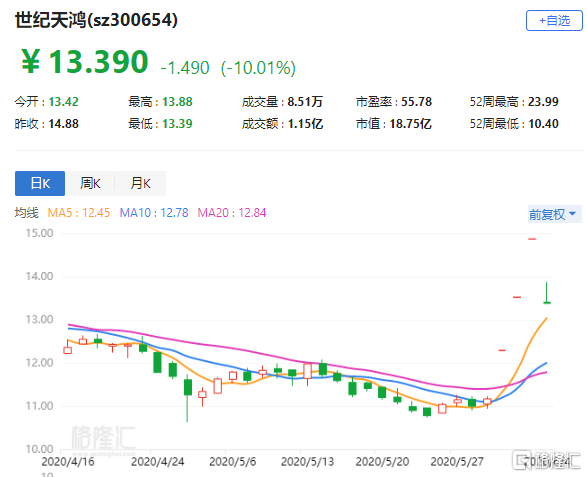
Task: Click the 12.00 y-axis label
Action: pyautogui.click(x=39, y=362)
